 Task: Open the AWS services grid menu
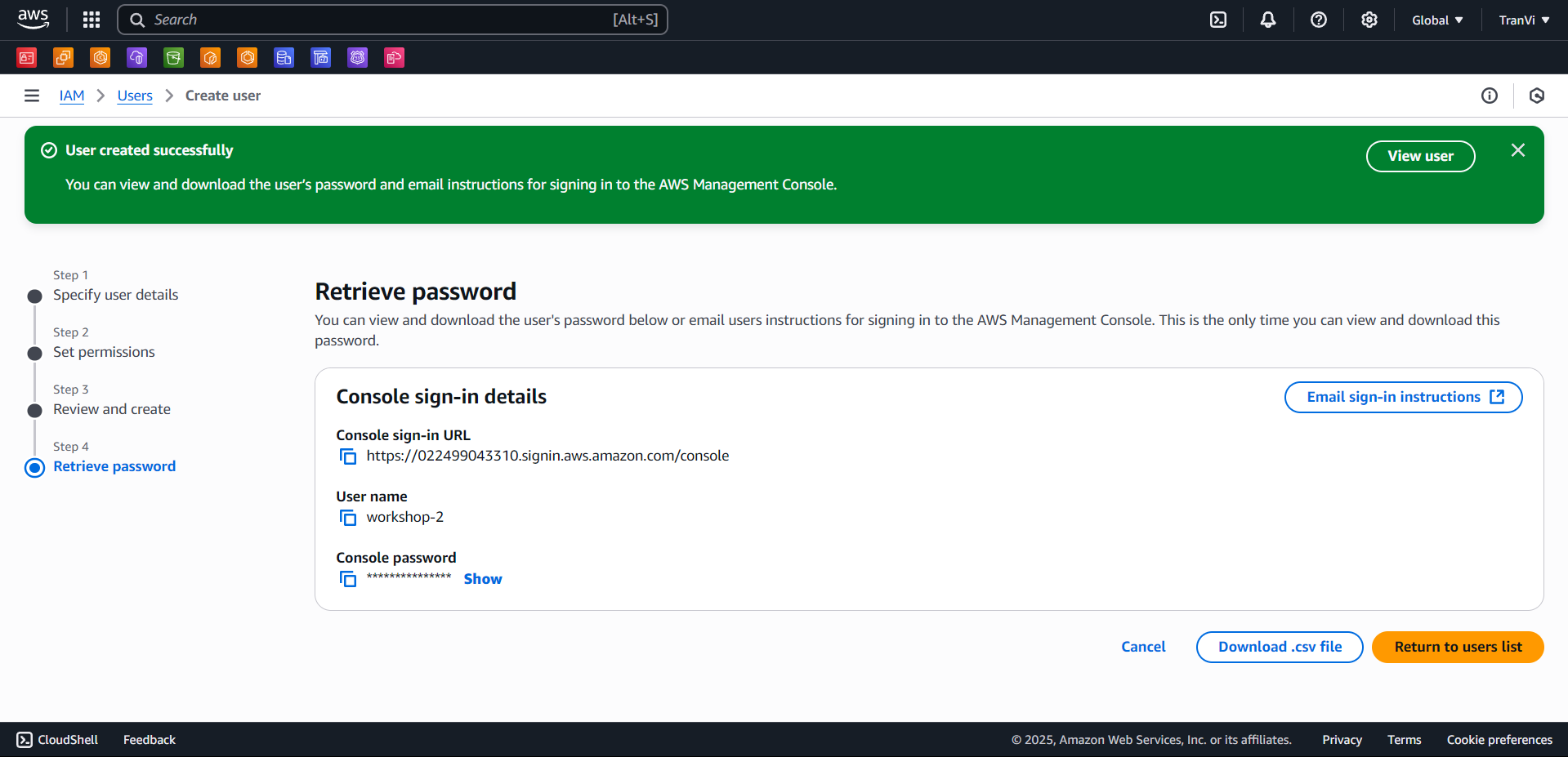(91, 19)
